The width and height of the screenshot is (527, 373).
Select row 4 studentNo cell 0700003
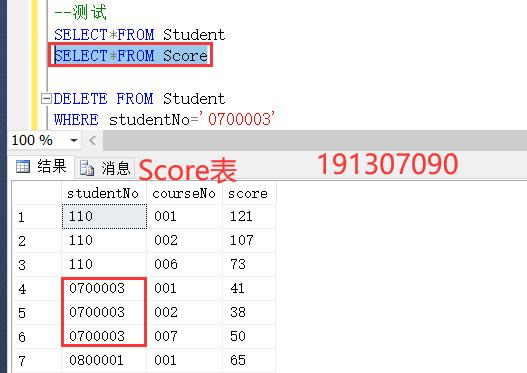pyautogui.click(x=104, y=288)
